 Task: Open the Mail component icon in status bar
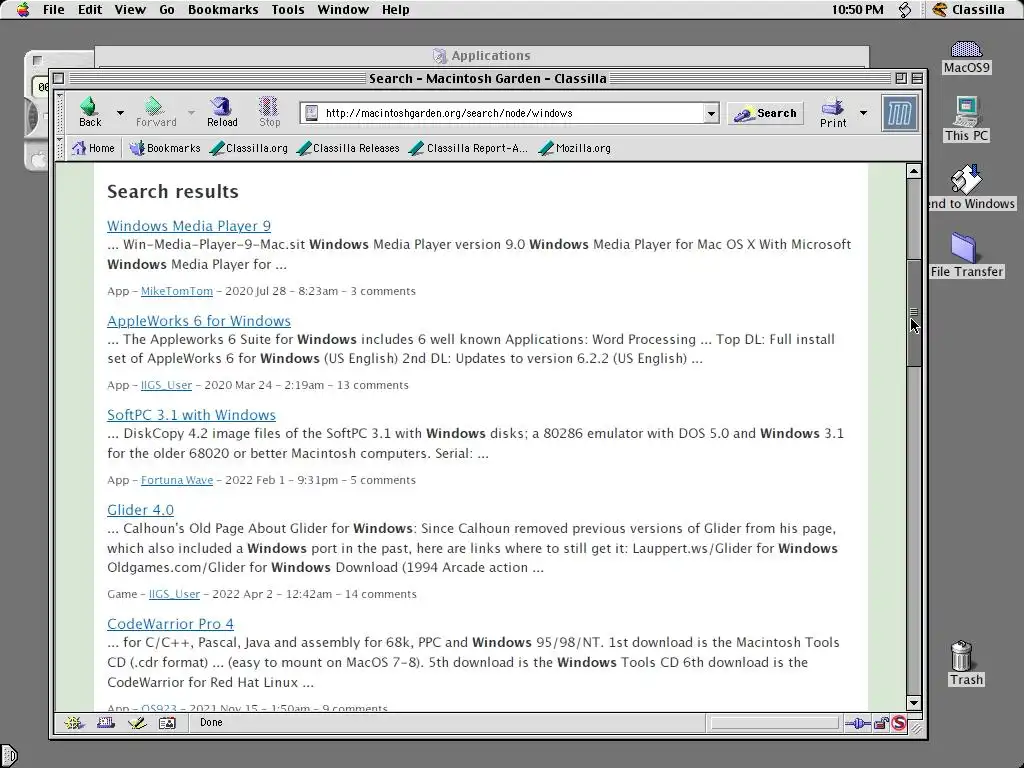[x=106, y=723]
